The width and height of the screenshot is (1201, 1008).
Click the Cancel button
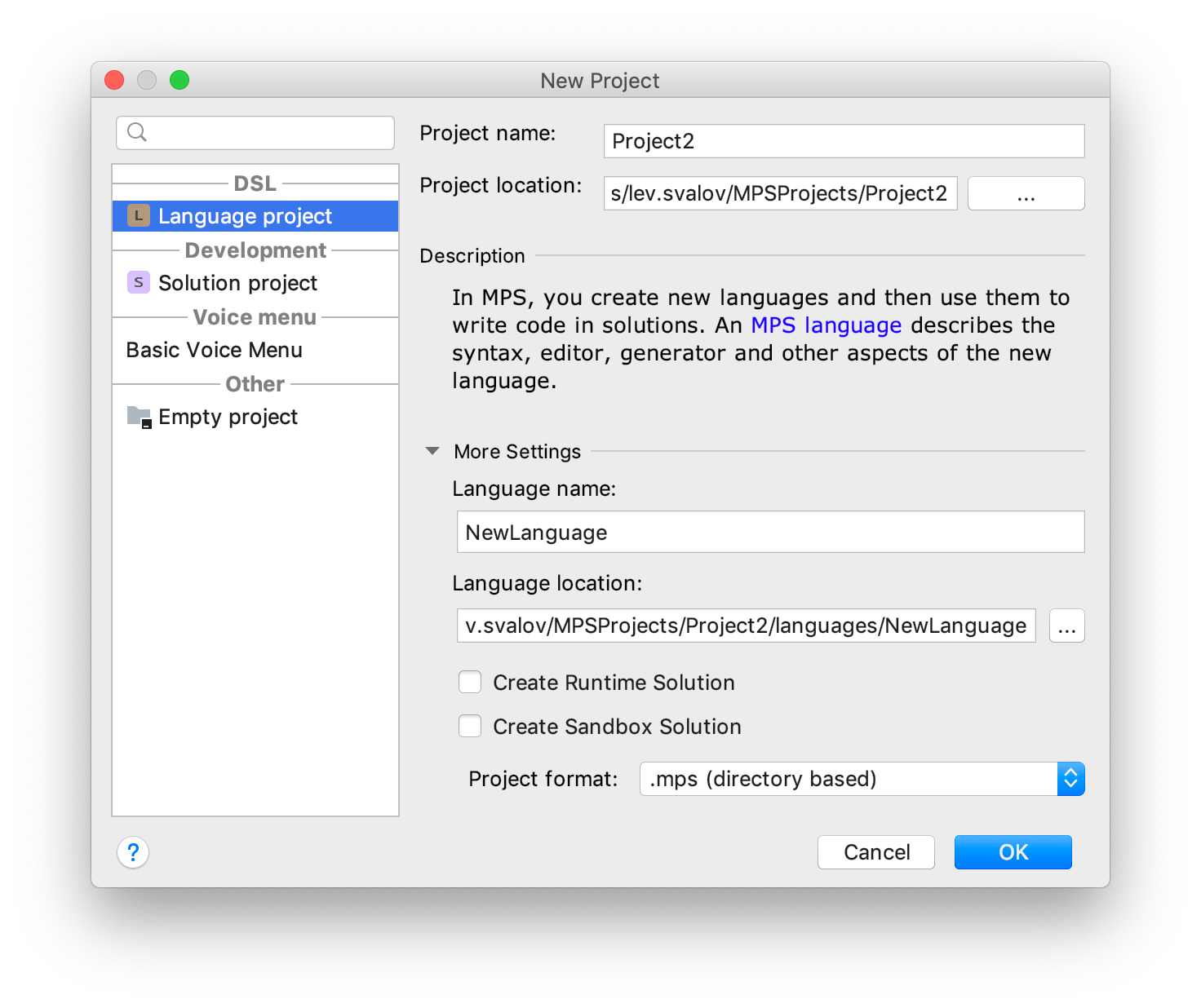[x=876, y=852]
